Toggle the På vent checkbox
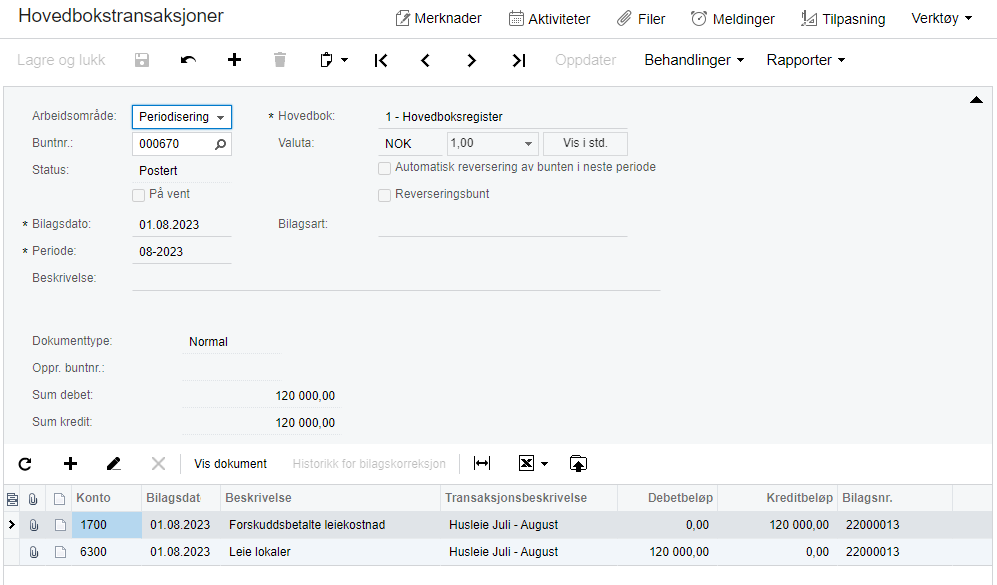 (139, 195)
